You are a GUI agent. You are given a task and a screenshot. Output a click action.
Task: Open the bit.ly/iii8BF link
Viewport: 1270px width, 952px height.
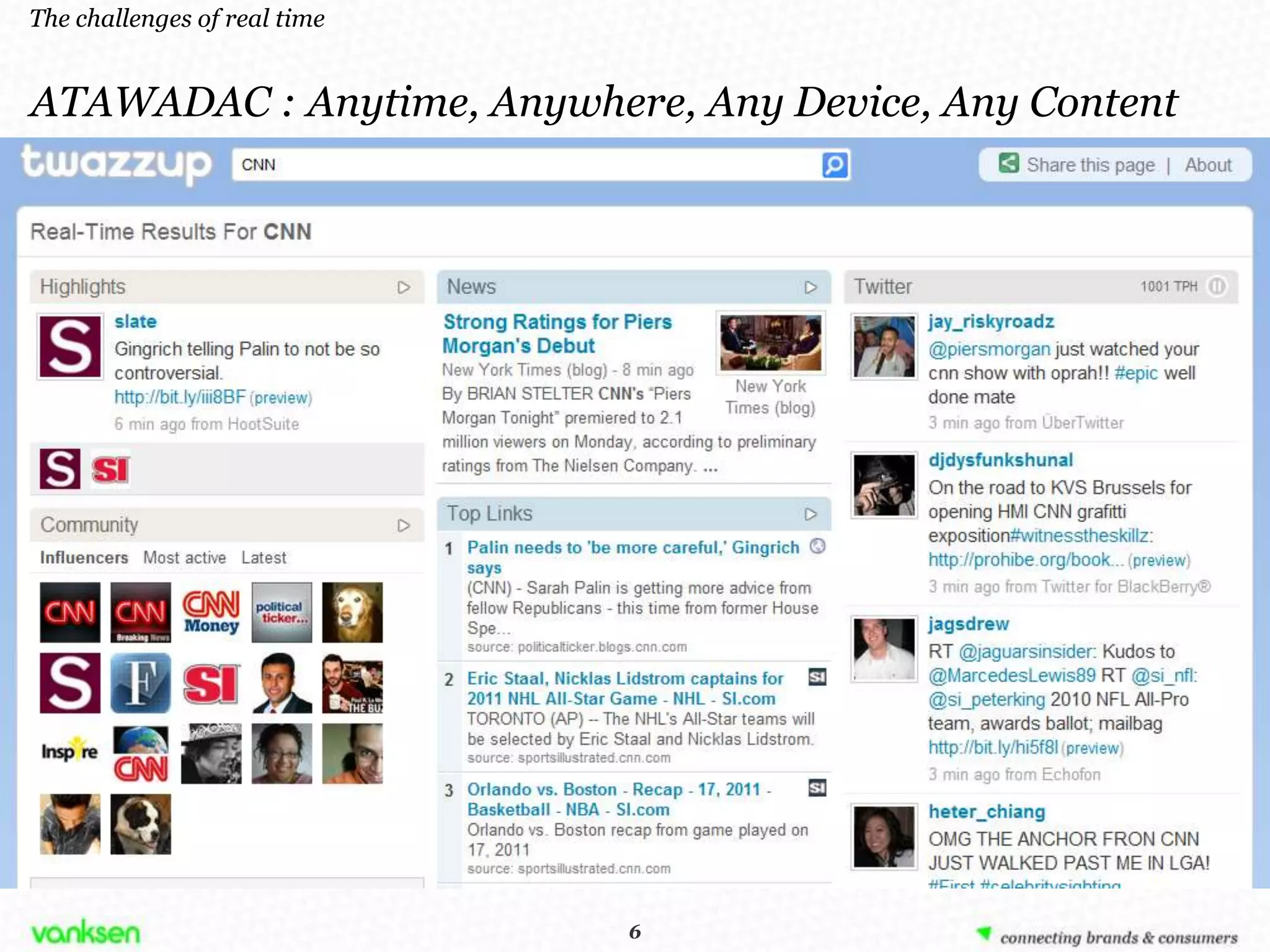(180, 397)
